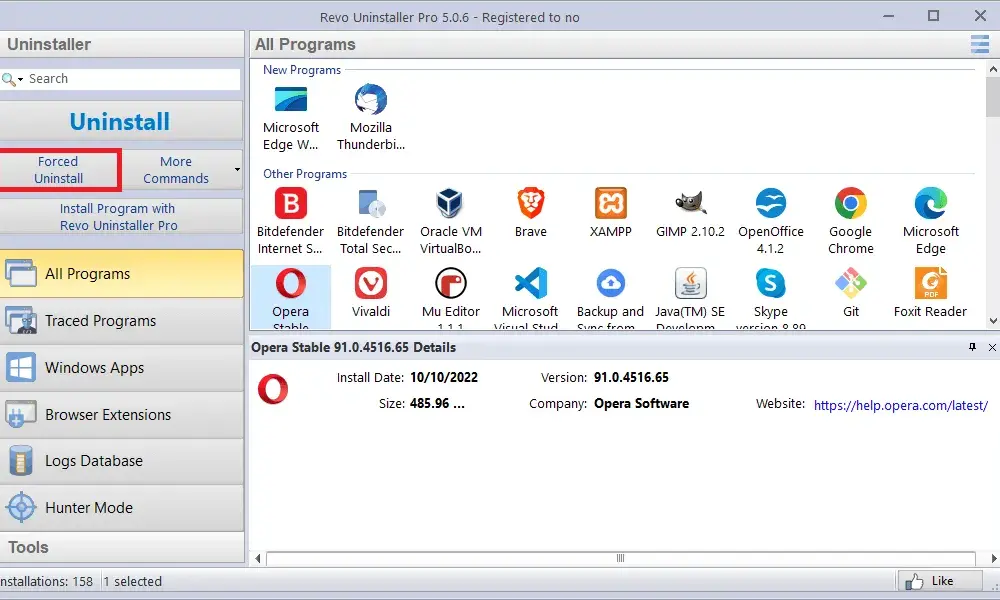Click Install Program with Revo Uninstaller Pro
1000x600 pixels.
120,217
